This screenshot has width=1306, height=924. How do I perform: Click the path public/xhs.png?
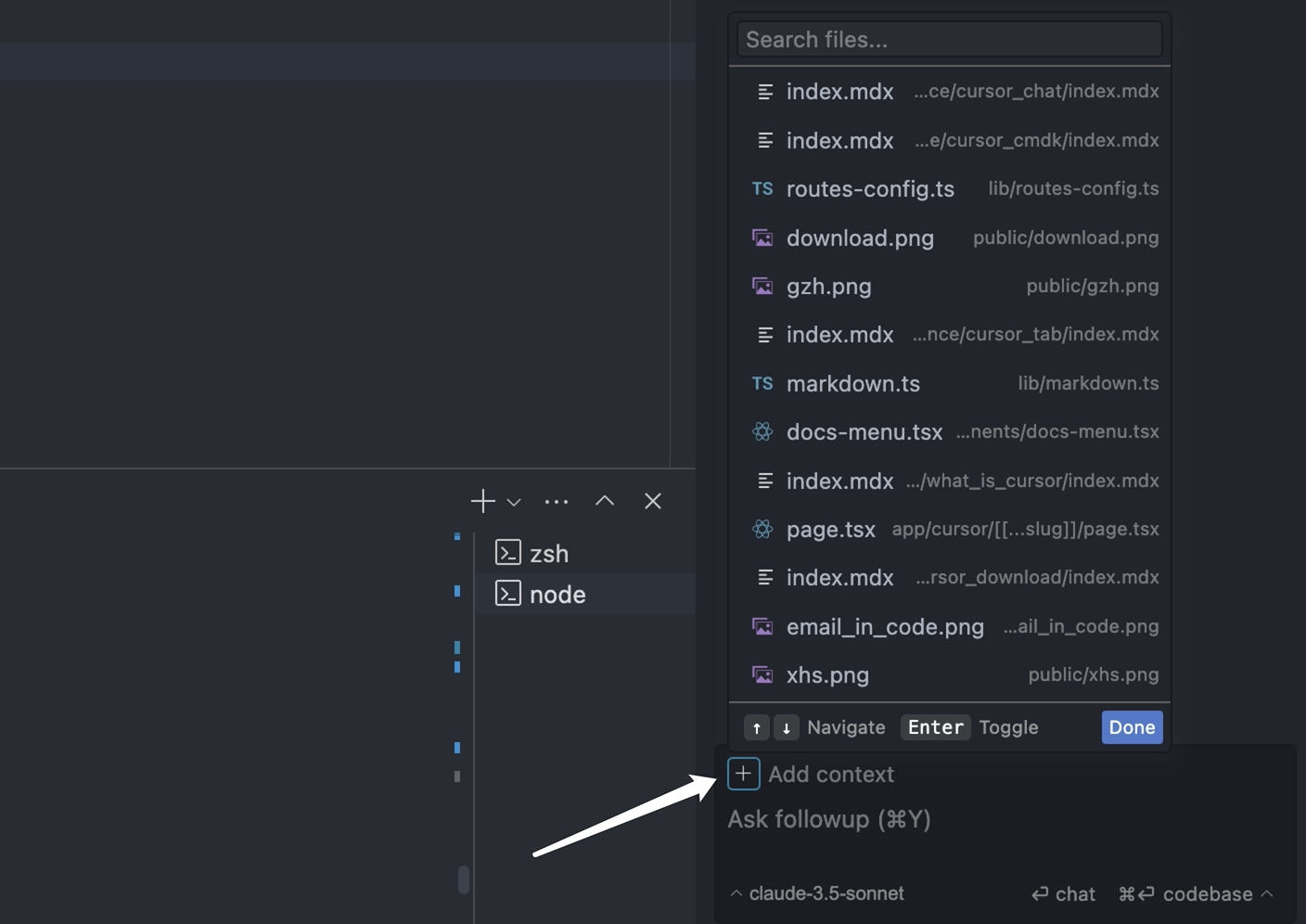coord(1094,674)
